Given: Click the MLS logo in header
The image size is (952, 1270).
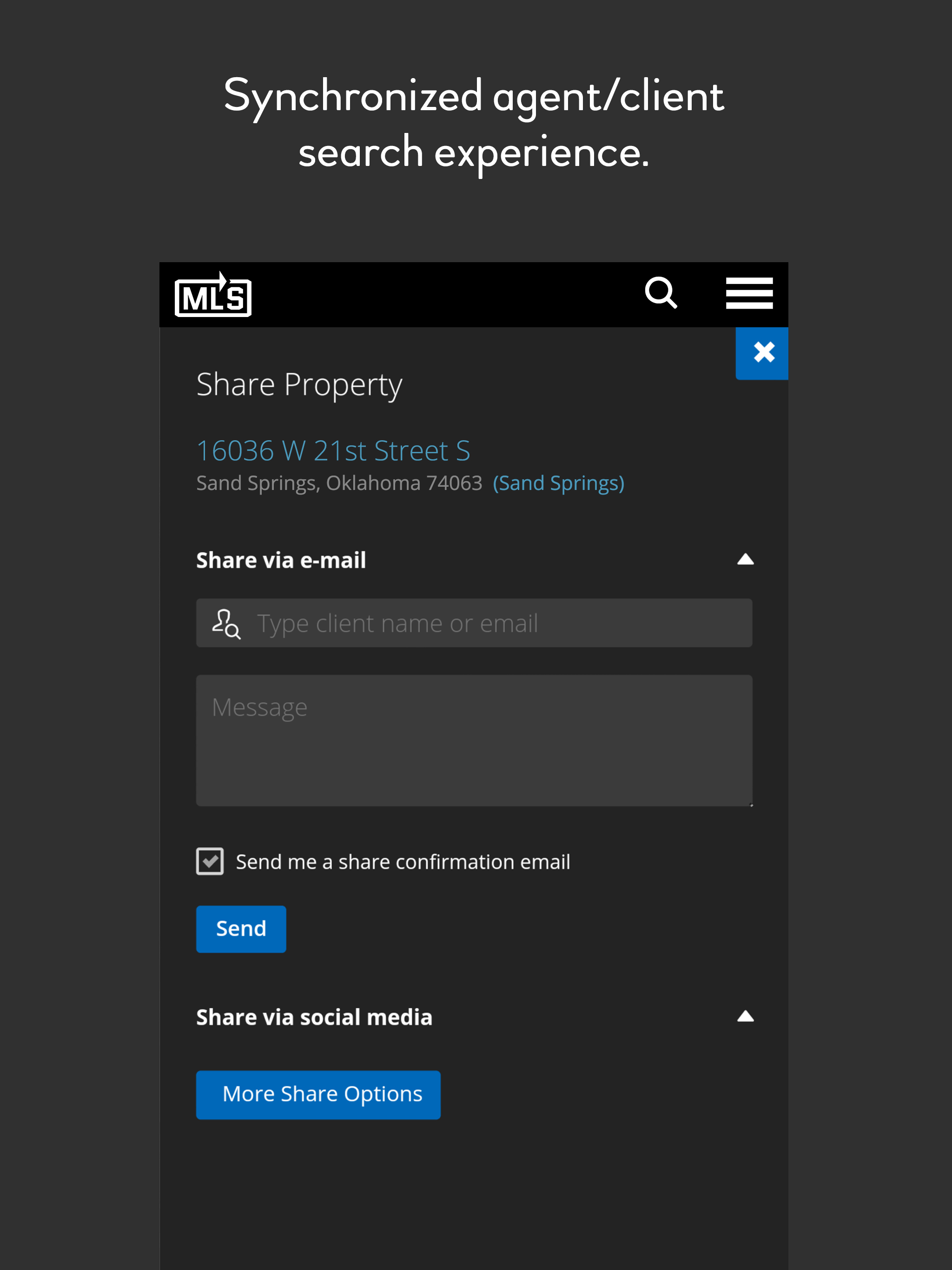Looking at the screenshot, I should click(213, 295).
